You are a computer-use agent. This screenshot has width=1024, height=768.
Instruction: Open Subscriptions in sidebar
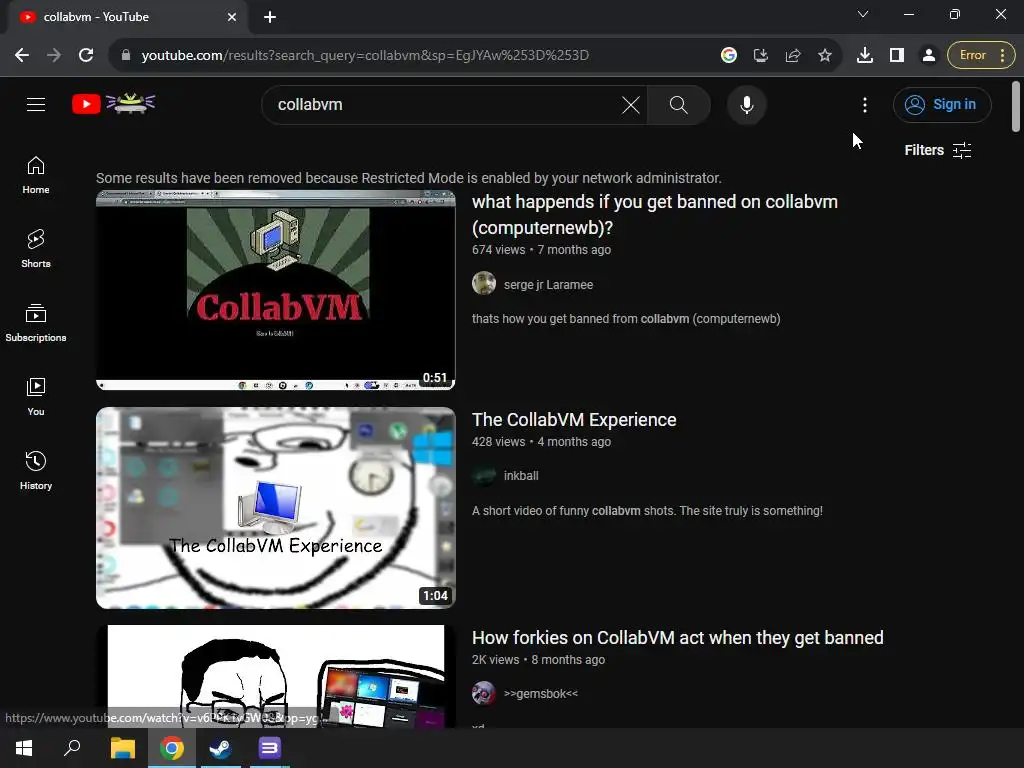coord(36,323)
